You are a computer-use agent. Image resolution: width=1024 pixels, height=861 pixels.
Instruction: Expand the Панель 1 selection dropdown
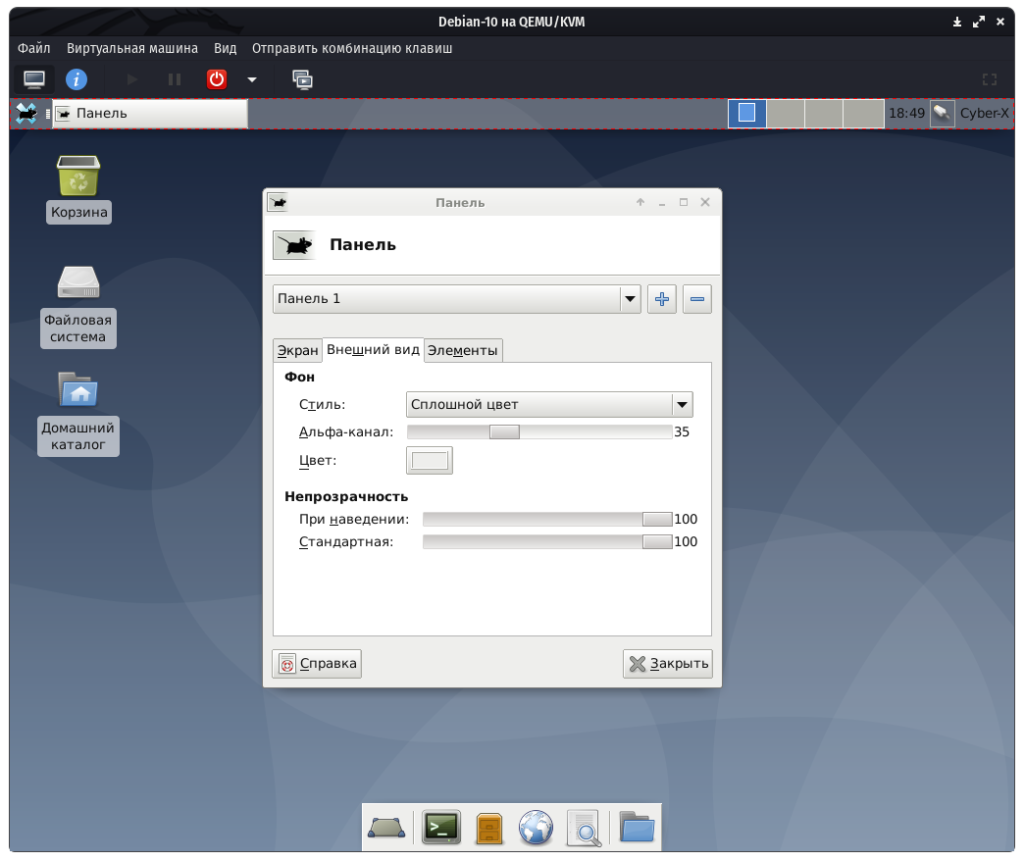tap(629, 299)
